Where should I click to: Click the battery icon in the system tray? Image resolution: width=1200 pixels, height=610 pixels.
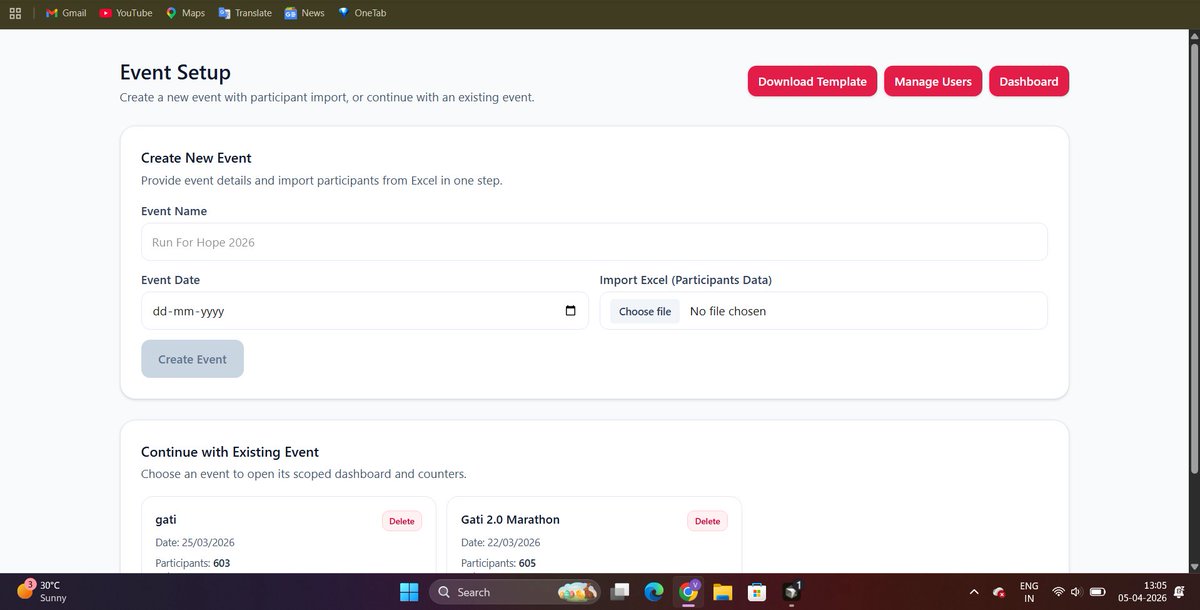click(1095, 592)
